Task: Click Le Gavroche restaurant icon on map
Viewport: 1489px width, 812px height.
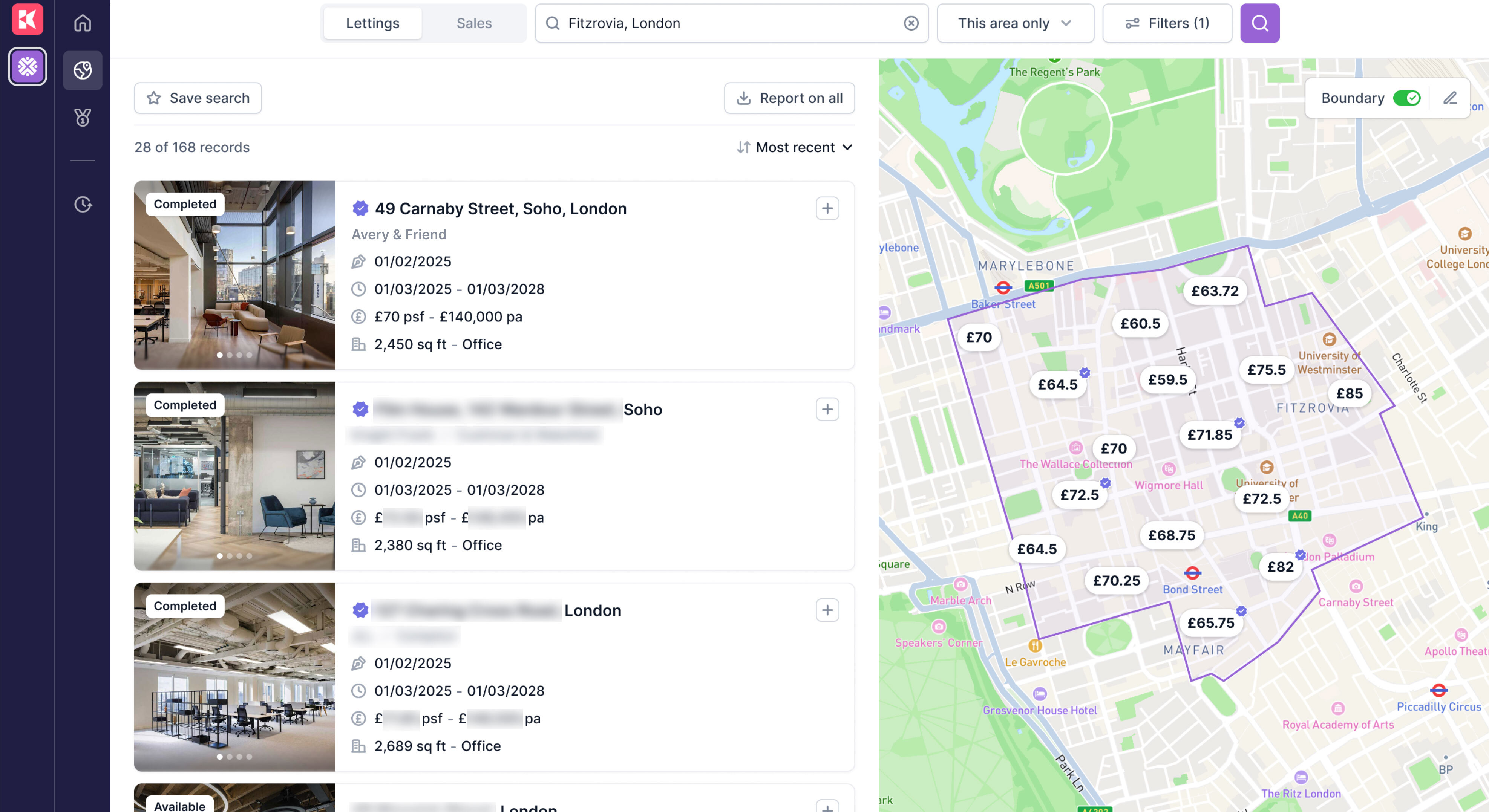Action: 1035,645
